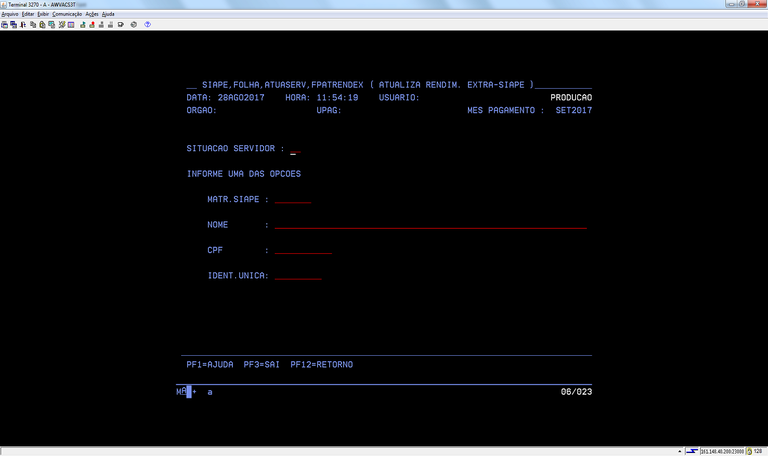Click the 28AGO2017 date value
The image size is (768, 456).
point(241,97)
